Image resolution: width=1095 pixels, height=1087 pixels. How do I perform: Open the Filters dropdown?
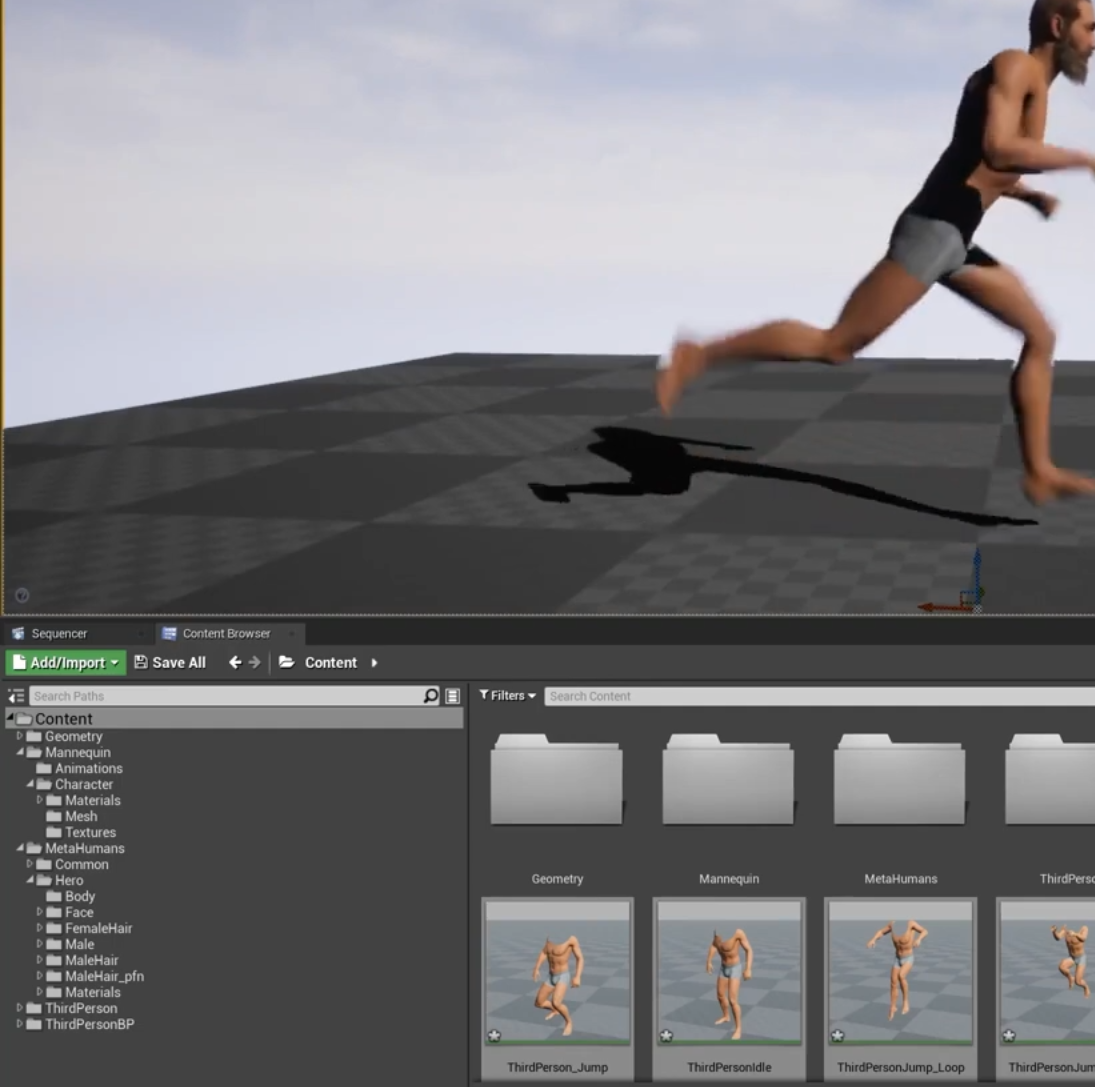(x=507, y=695)
